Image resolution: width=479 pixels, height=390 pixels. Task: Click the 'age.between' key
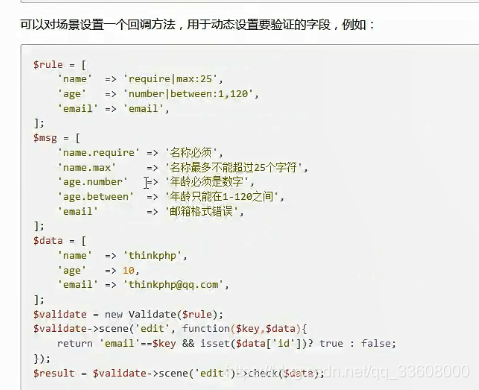coord(96,197)
